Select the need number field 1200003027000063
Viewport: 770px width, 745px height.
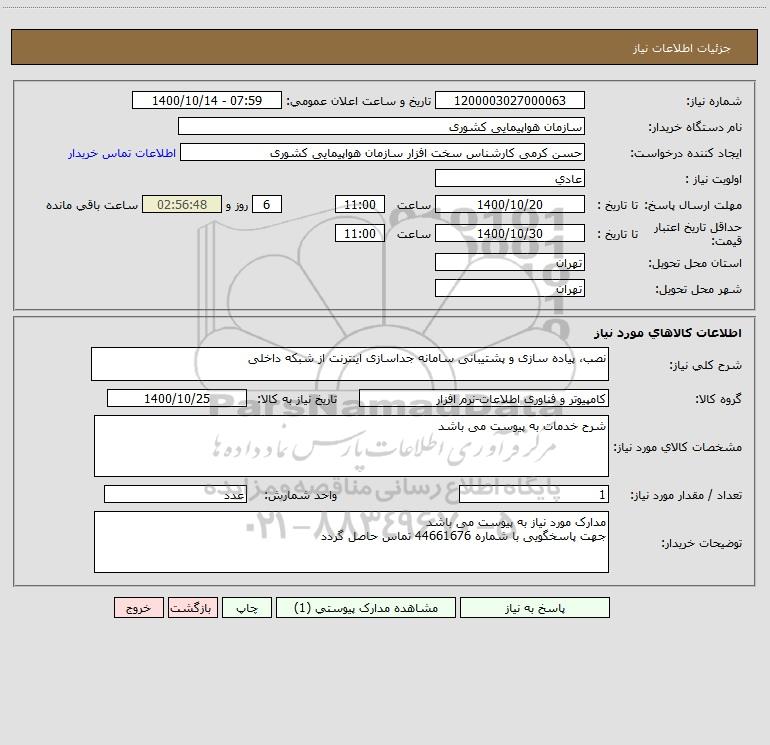coord(510,100)
